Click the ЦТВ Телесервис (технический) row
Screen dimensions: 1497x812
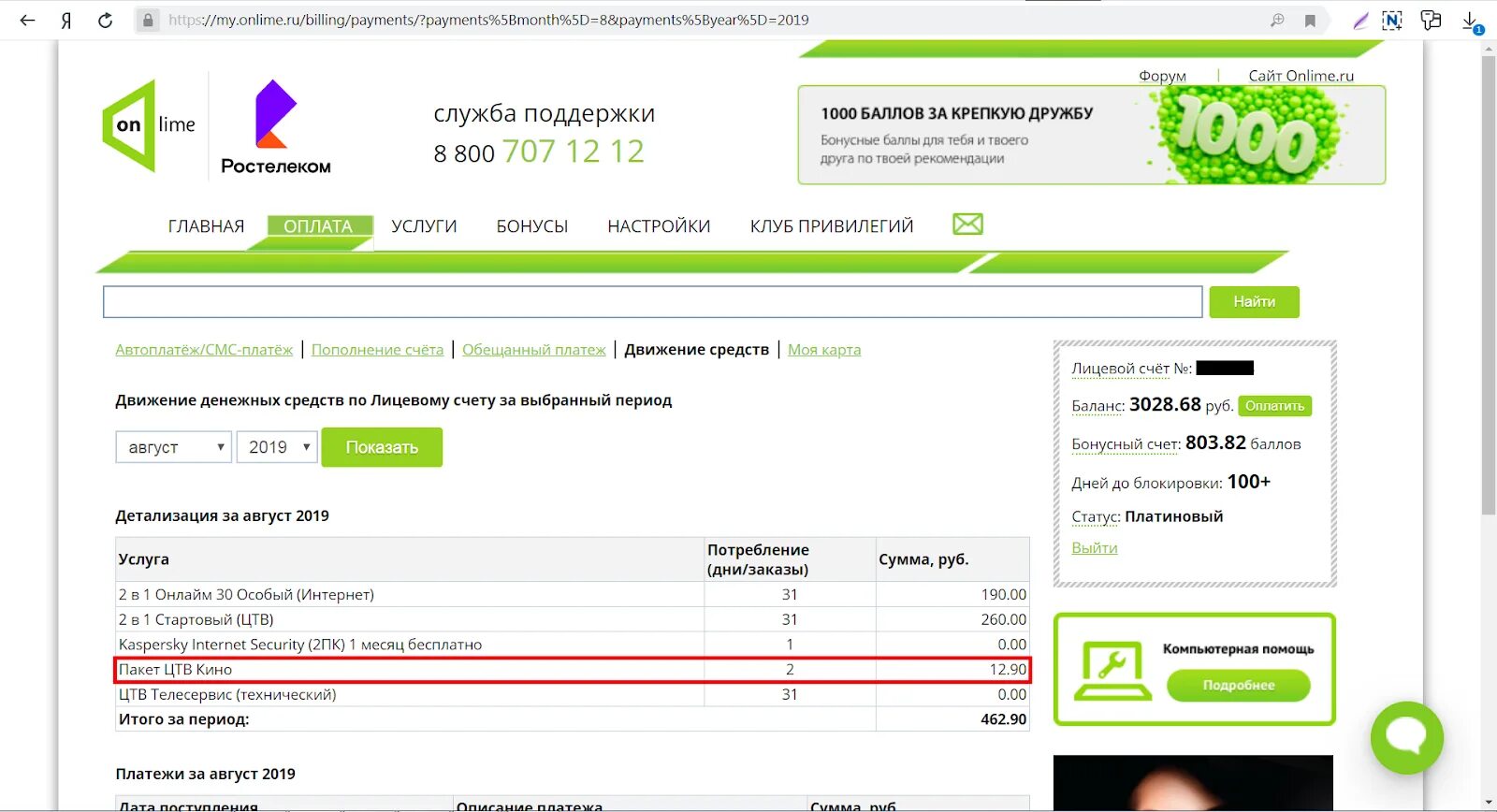click(x=573, y=694)
